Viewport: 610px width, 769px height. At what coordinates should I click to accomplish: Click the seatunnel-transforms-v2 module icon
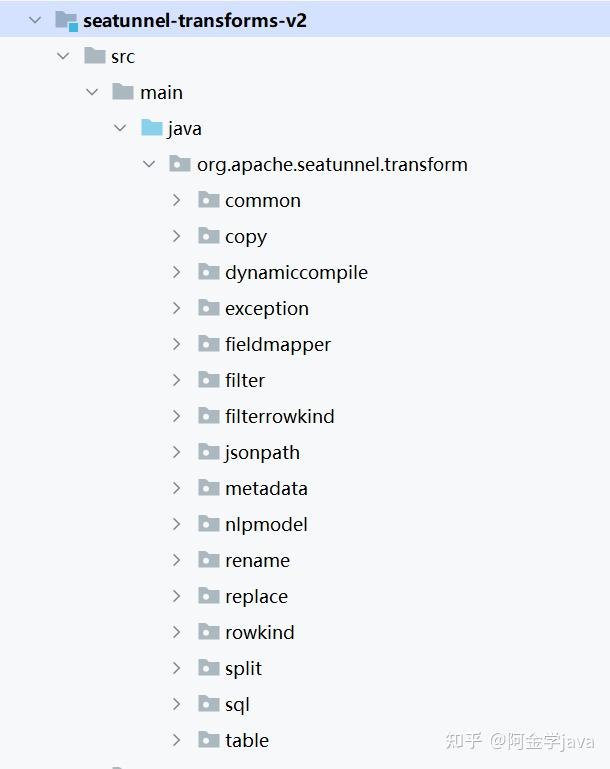point(66,20)
